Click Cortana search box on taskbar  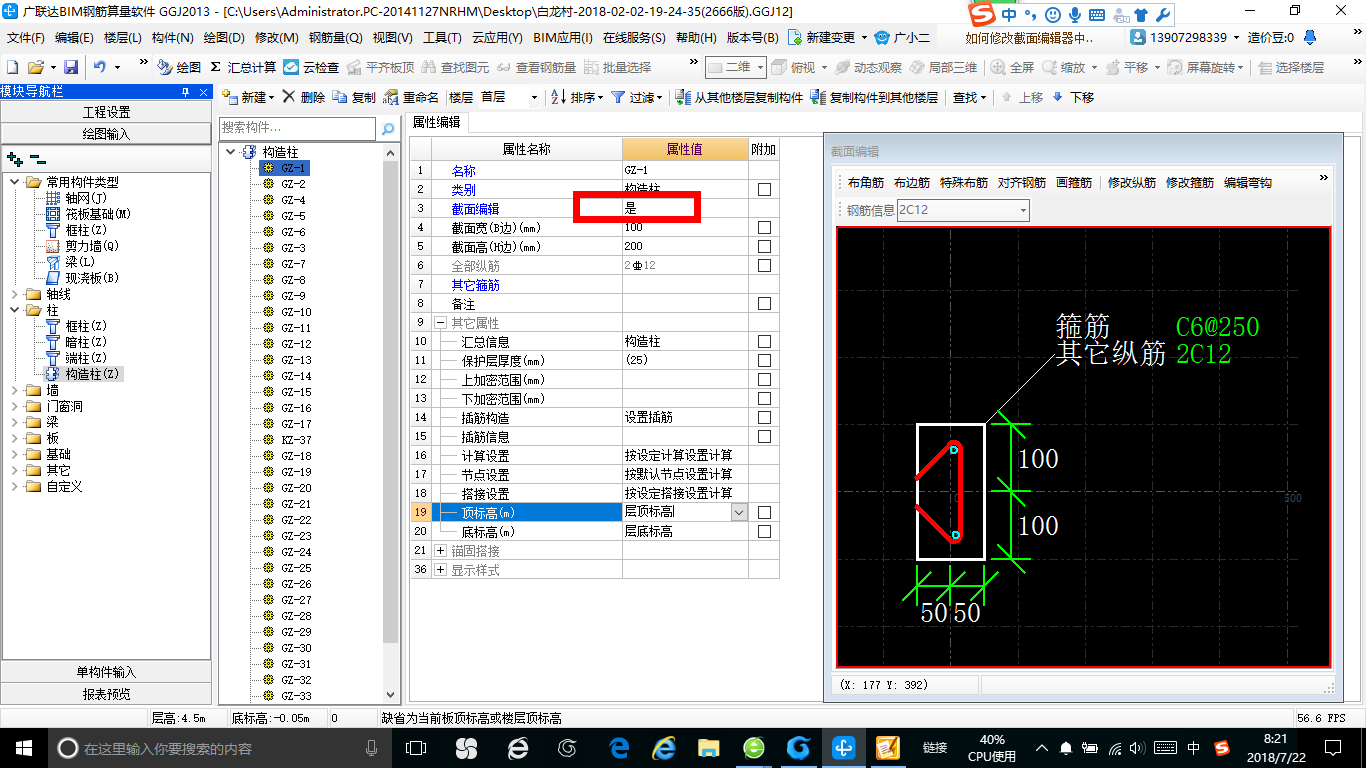coord(217,748)
